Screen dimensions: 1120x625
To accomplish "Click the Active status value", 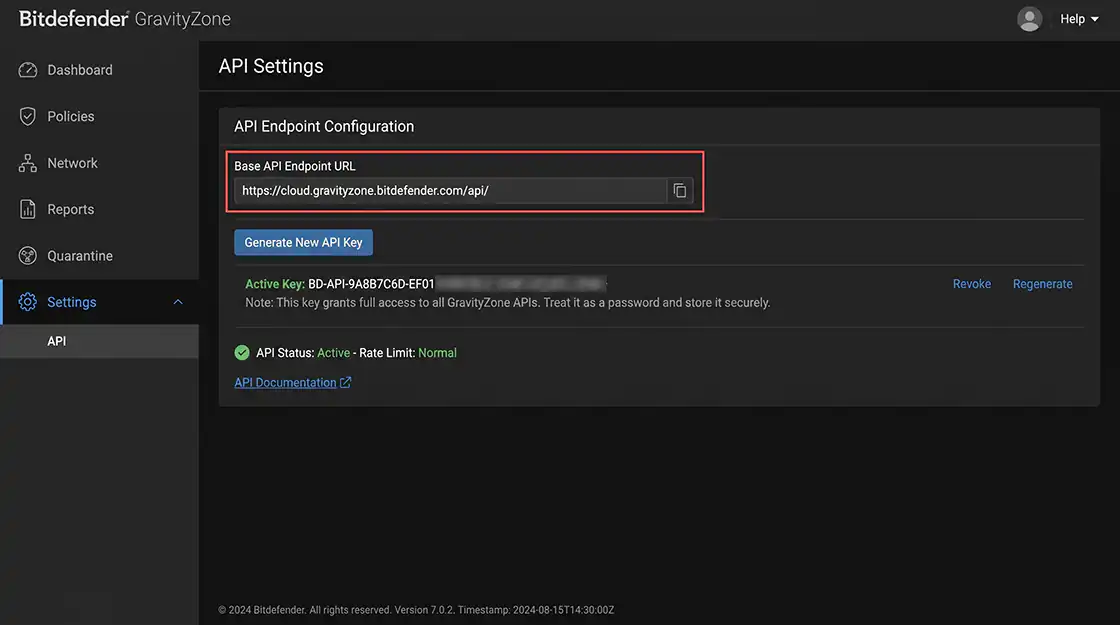I will (x=334, y=353).
